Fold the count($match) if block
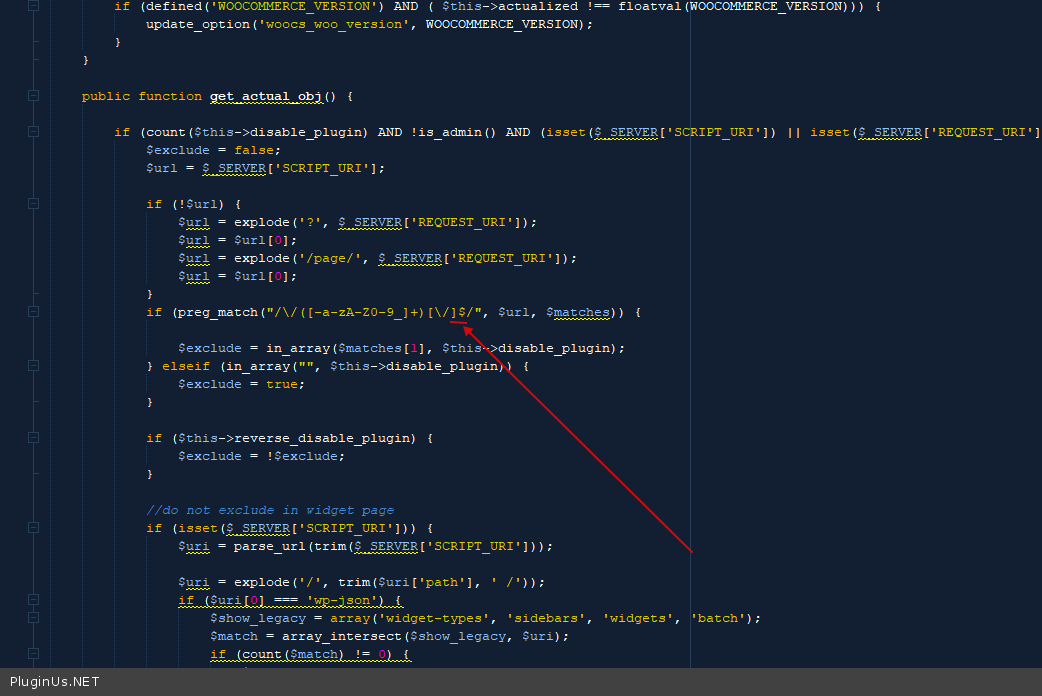The image size is (1042, 696). click(x=33, y=654)
